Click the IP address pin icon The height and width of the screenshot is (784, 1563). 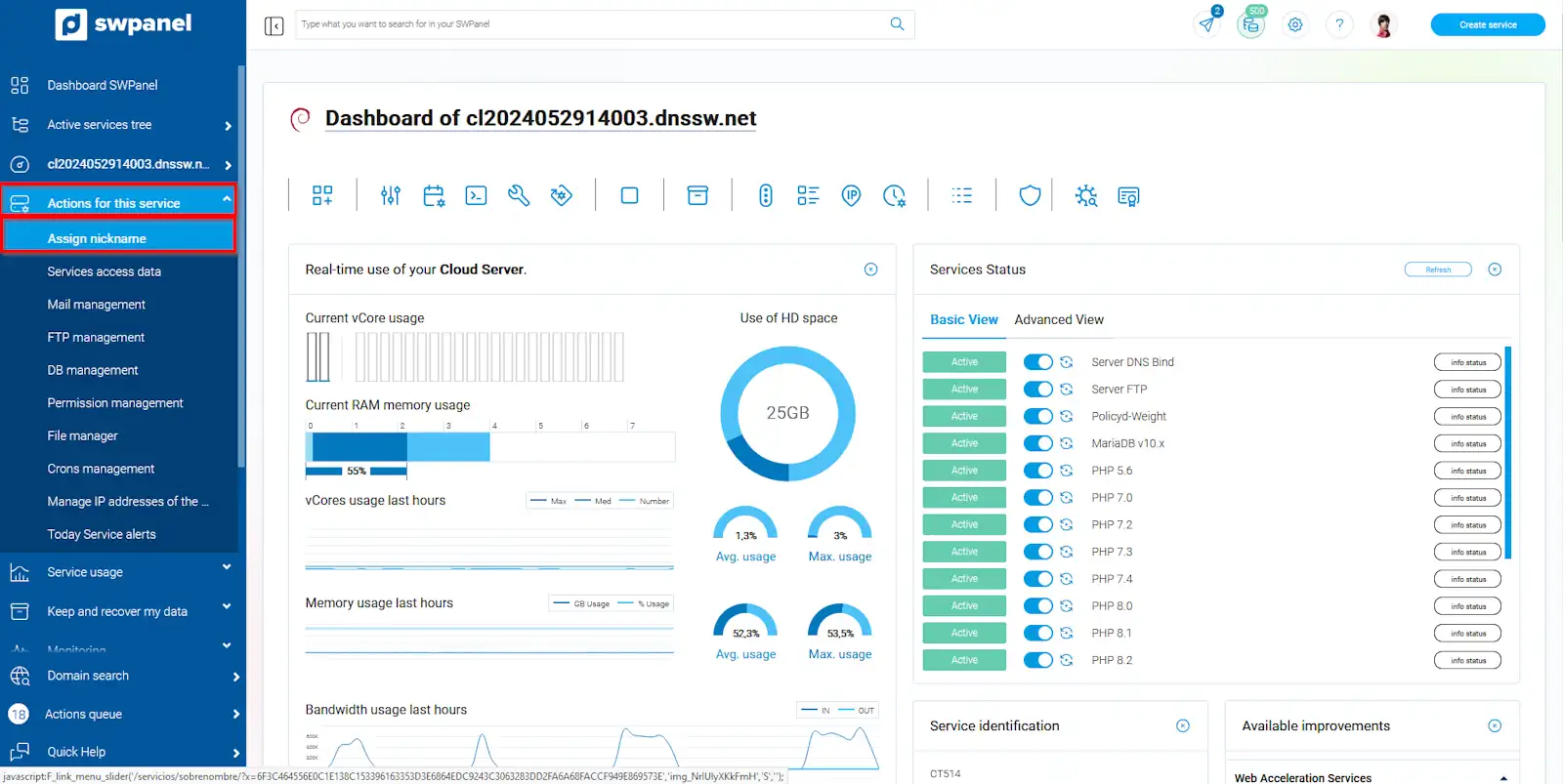pyautogui.click(x=851, y=195)
